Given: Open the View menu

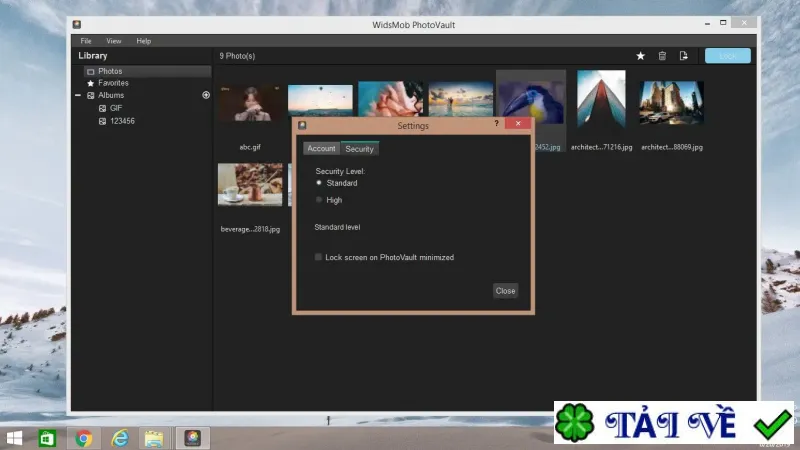Looking at the screenshot, I should [114, 41].
